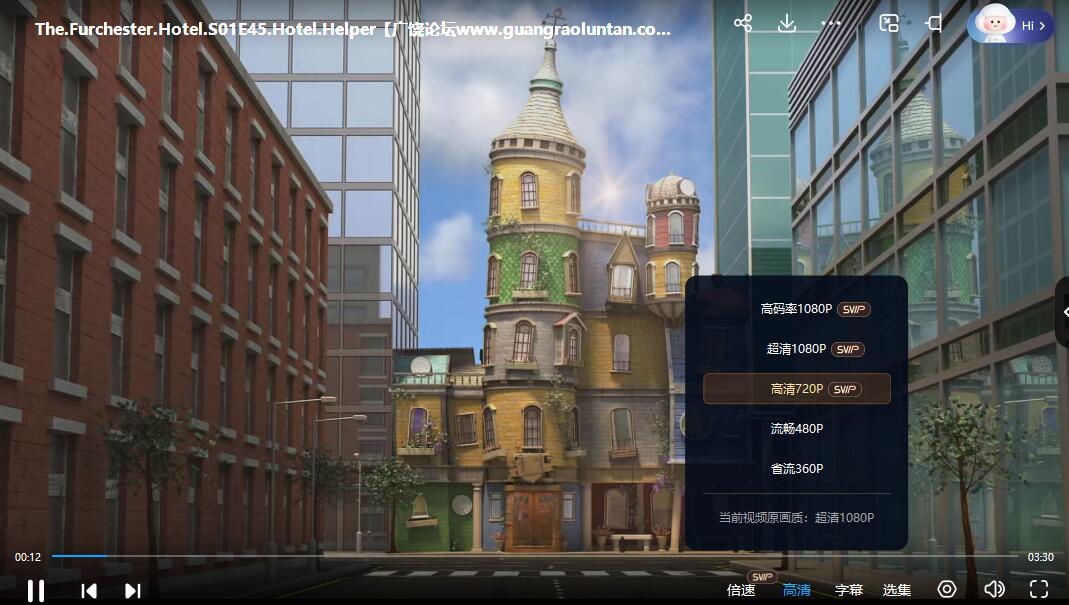
Task: Pause the video playback
Action: 36,590
